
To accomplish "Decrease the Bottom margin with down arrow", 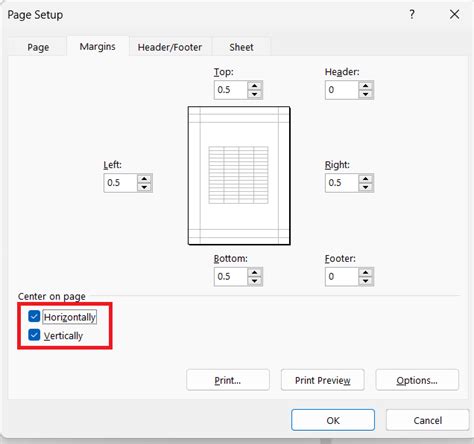I will click(x=255, y=281).
